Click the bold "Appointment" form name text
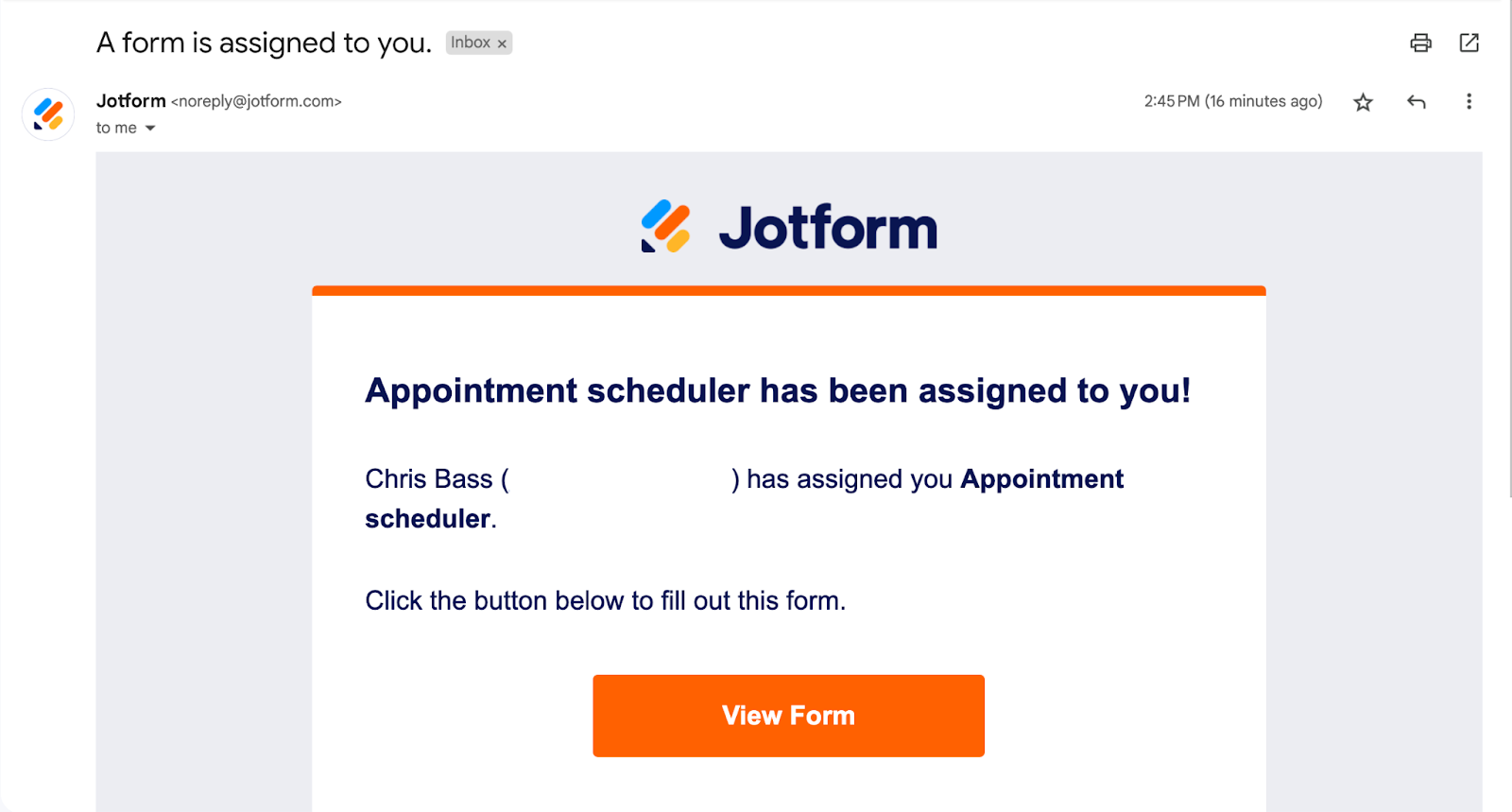The height and width of the screenshot is (812, 1512). pos(1041,479)
